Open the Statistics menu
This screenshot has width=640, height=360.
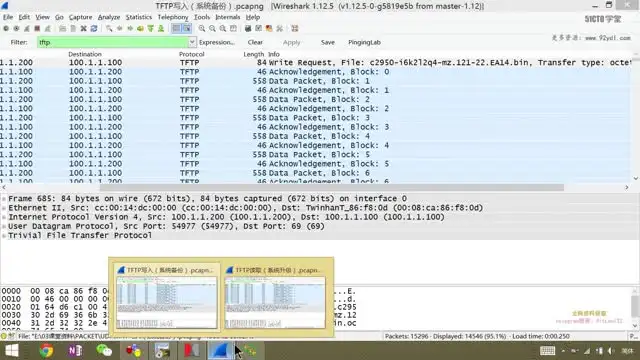click(138, 17)
